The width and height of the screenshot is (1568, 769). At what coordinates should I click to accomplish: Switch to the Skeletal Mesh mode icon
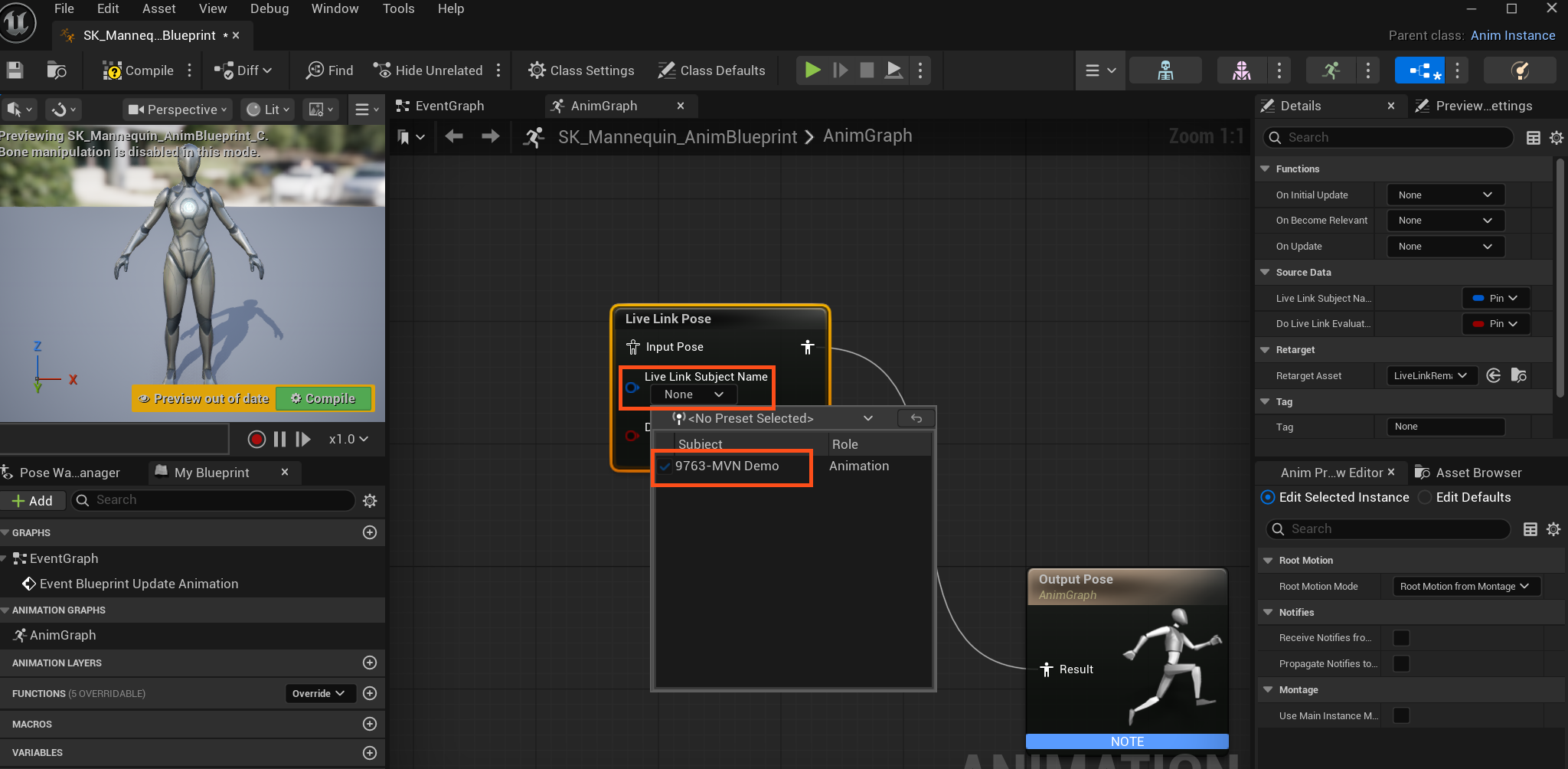coord(1242,70)
